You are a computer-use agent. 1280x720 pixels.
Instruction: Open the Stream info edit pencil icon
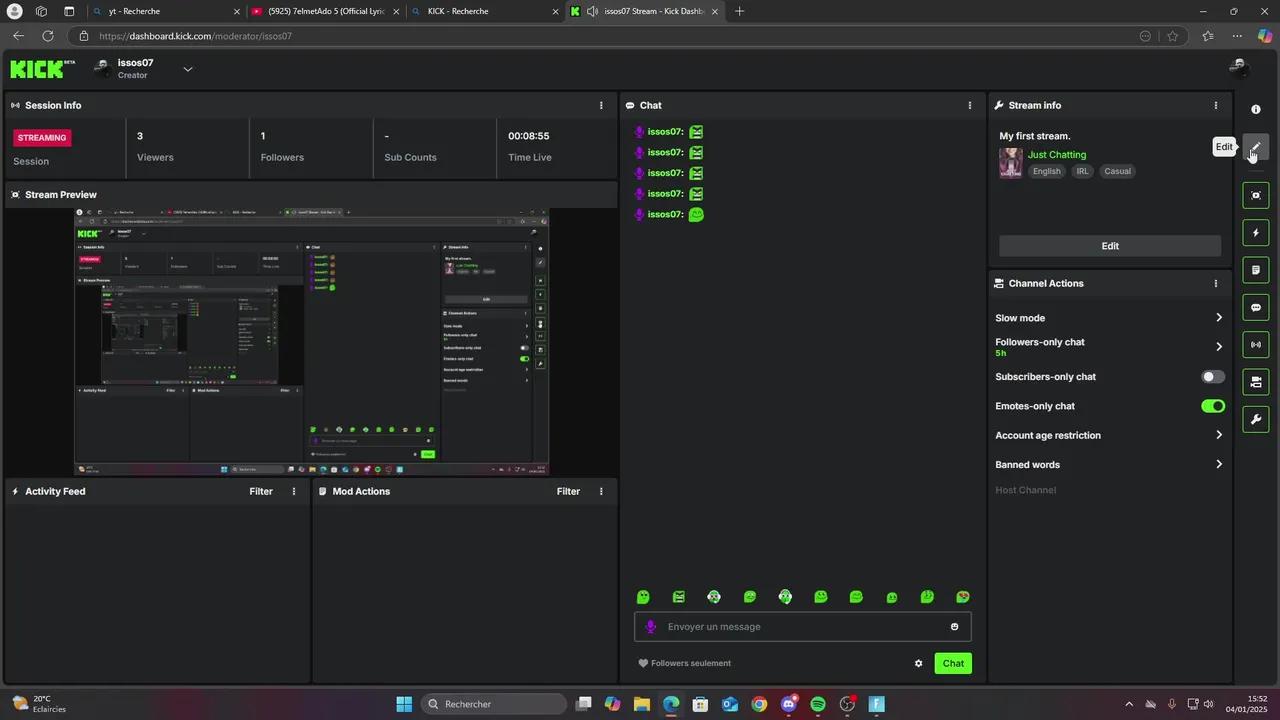pos(1256,147)
